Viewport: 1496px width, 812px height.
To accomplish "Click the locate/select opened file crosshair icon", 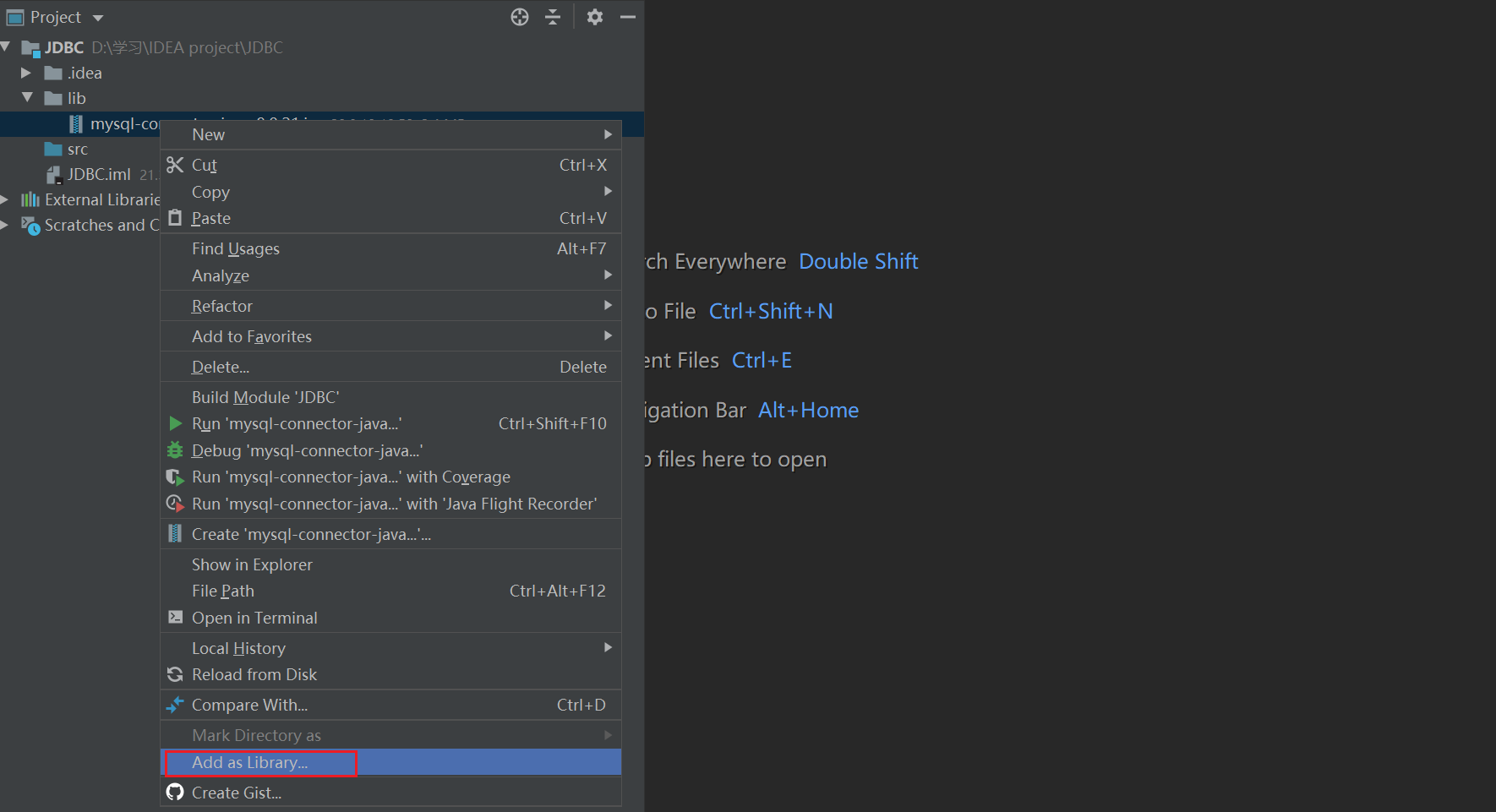I will 520,17.
